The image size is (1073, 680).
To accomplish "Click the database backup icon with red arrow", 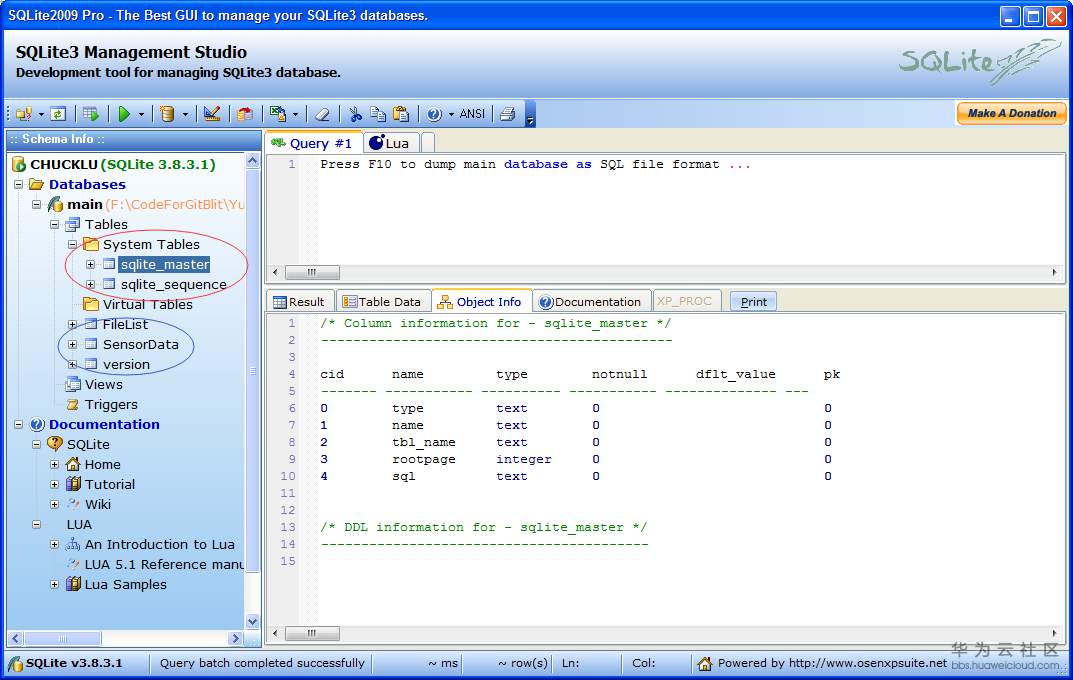I will tap(245, 114).
